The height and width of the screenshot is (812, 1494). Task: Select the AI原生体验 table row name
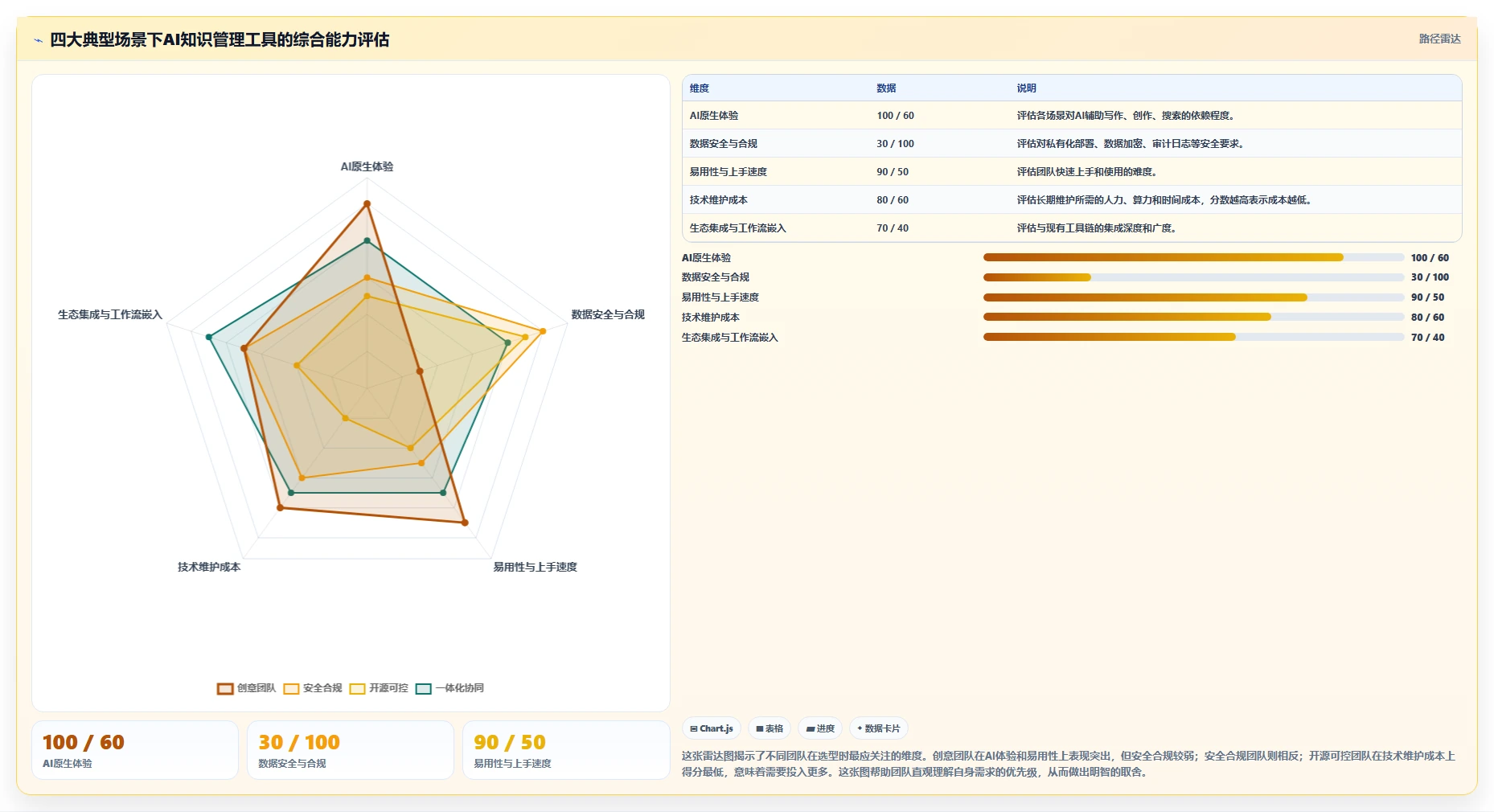[x=714, y=116]
